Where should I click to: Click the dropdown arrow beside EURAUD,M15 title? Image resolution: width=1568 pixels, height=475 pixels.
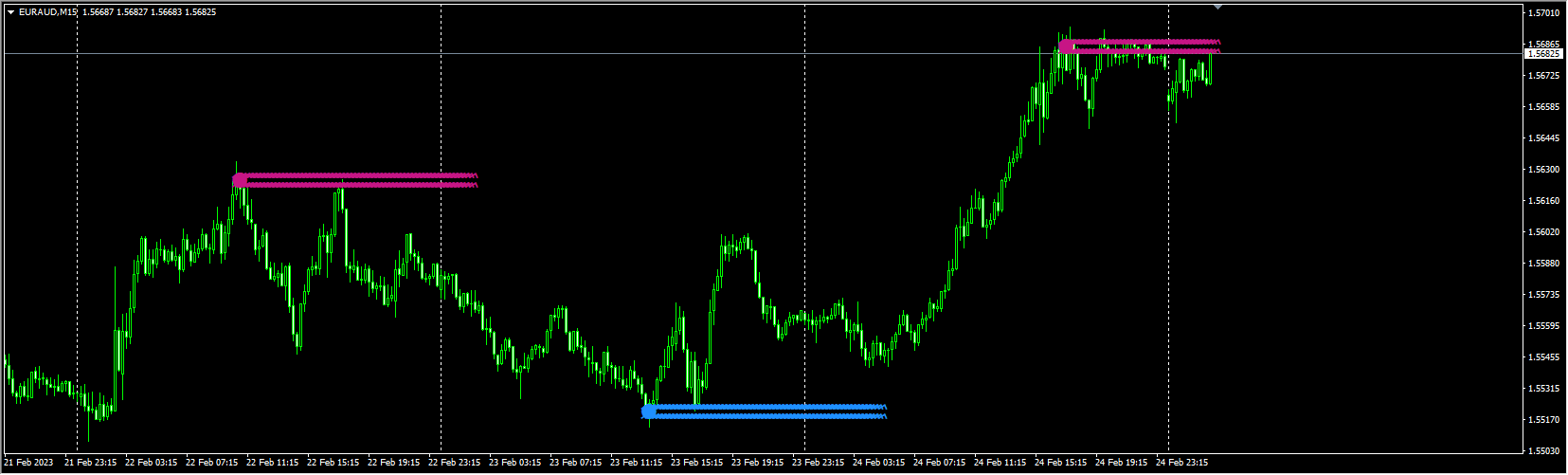tap(10, 12)
